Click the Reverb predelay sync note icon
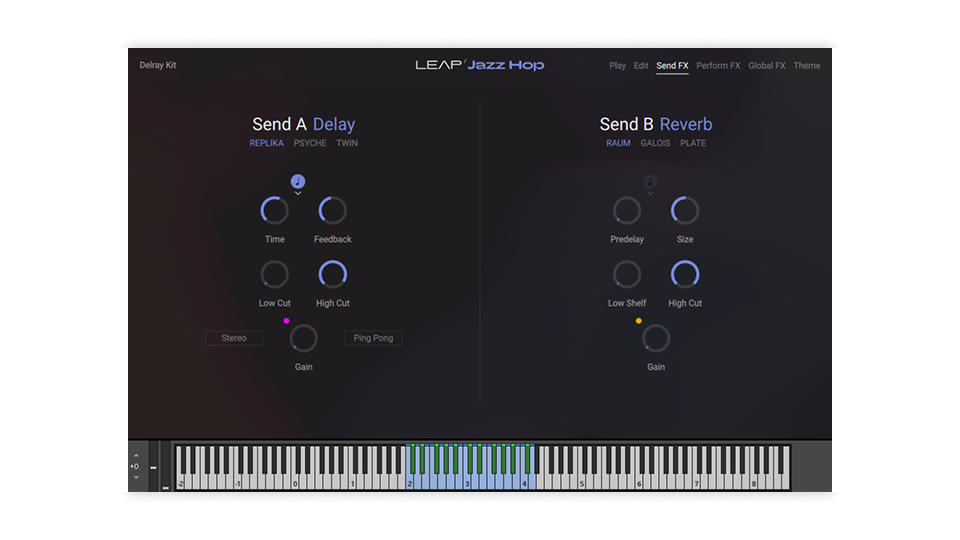Image resolution: width=960 pixels, height=540 pixels. tap(650, 181)
